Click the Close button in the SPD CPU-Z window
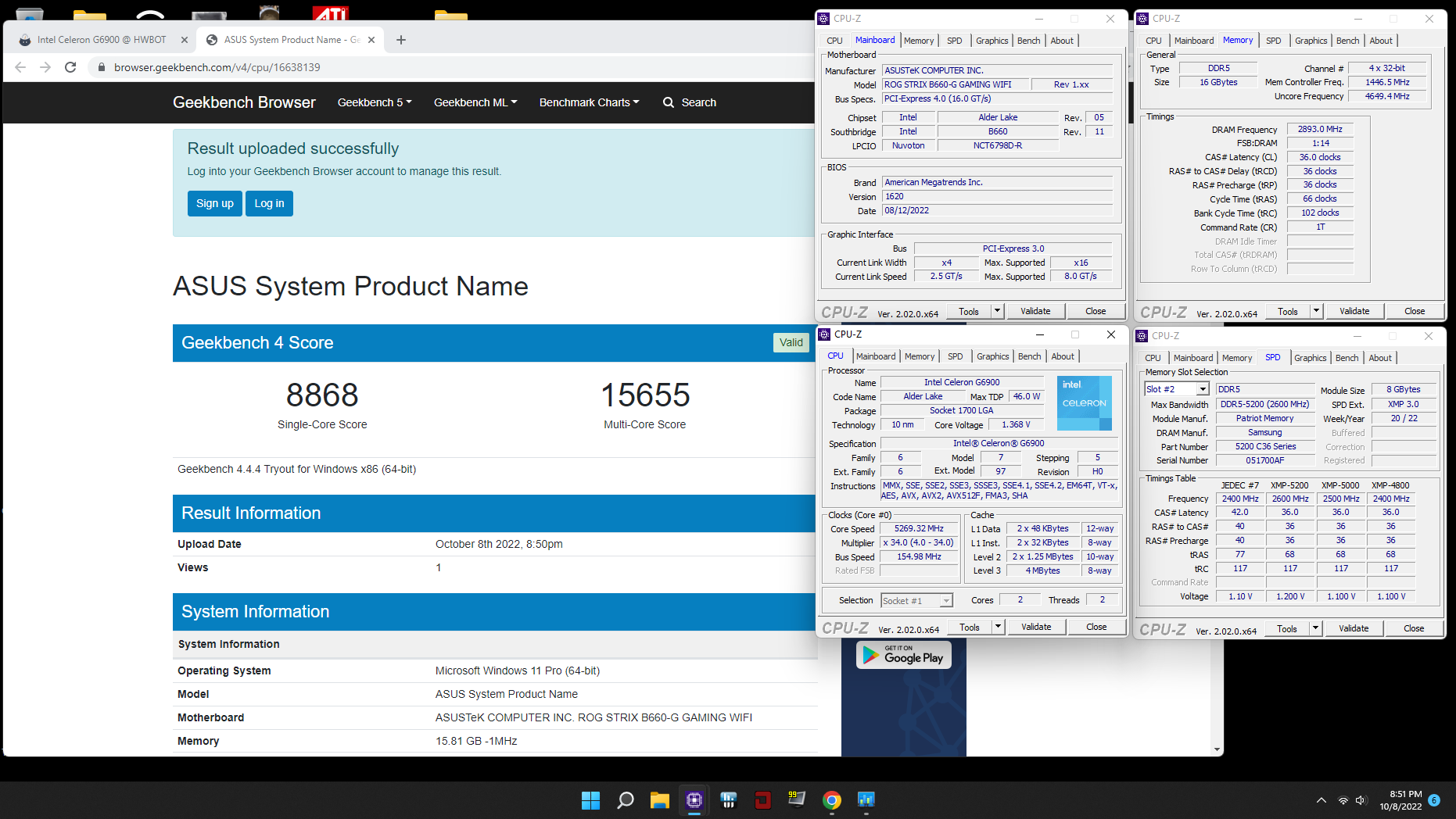The image size is (1456, 819). point(1414,628)
